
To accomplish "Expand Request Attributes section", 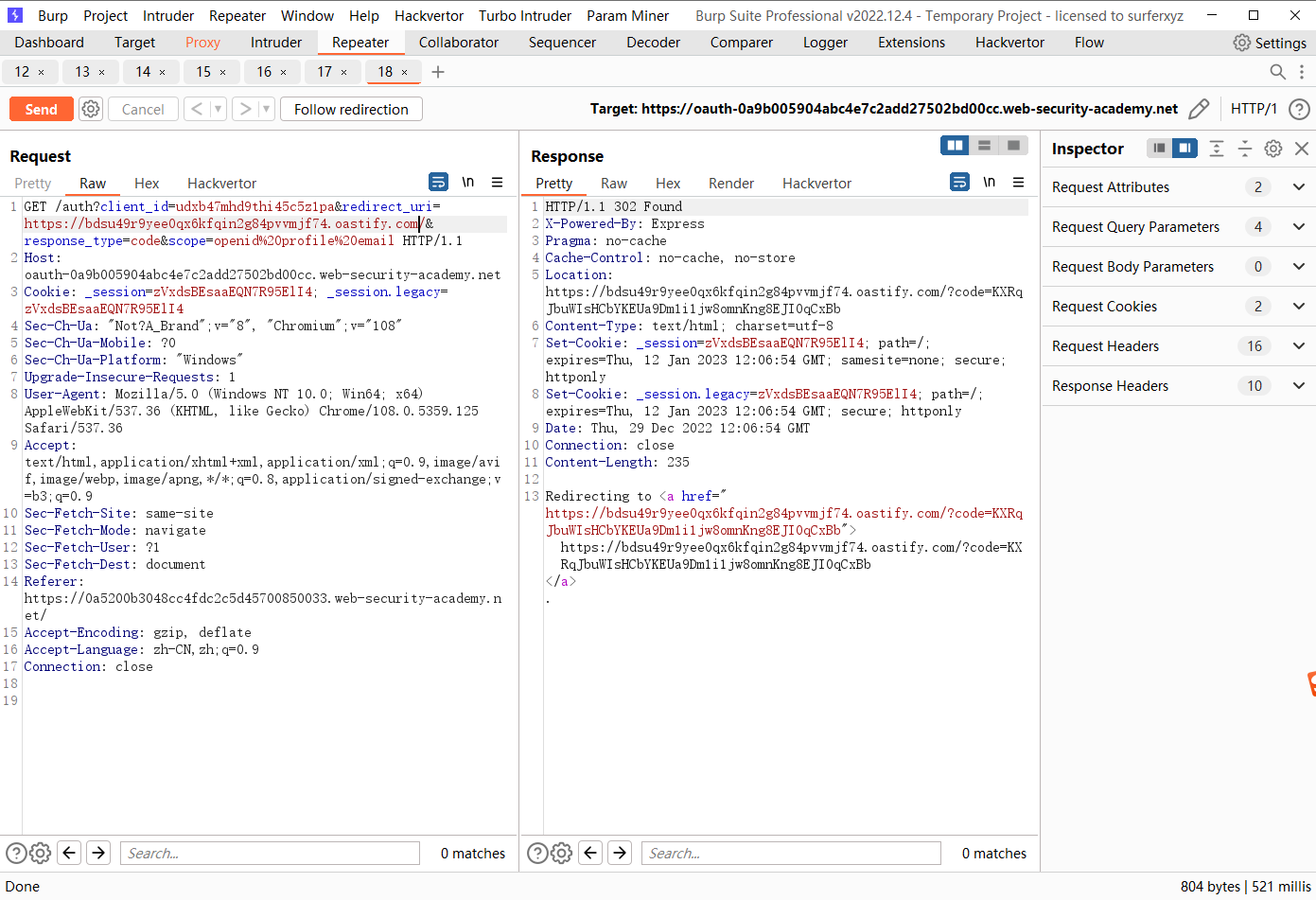I will tap(1299, 186).
